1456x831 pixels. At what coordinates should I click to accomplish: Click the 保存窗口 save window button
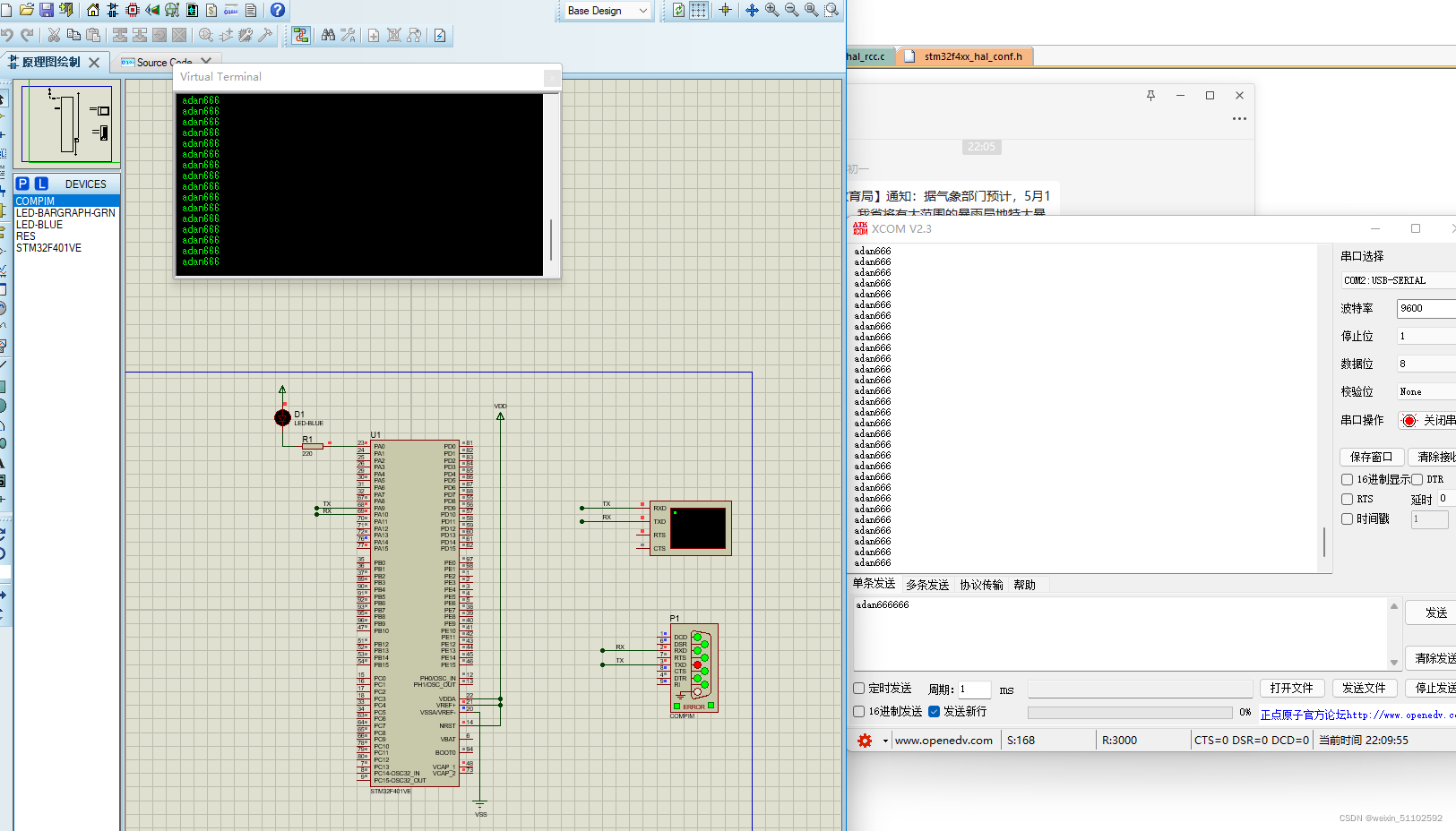click(1371, 457)
